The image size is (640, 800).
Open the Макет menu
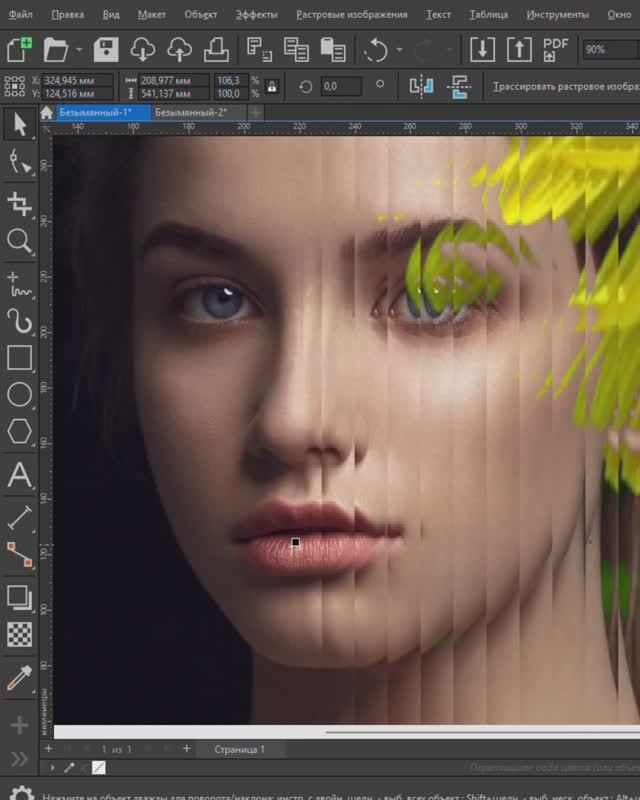click(152, 14)
